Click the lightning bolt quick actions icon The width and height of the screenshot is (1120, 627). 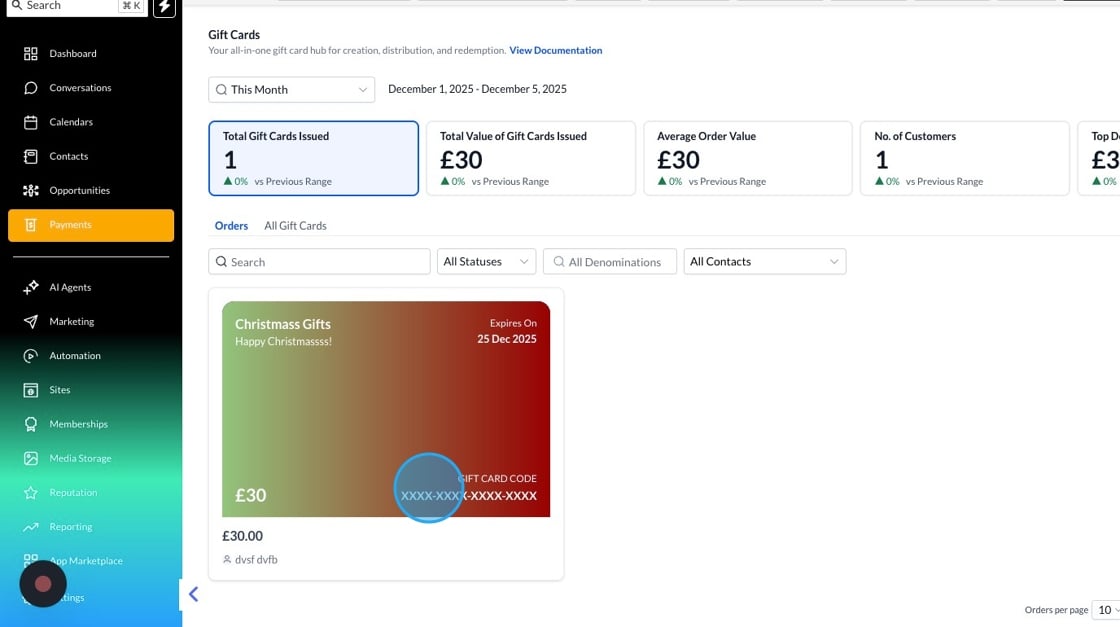coord(164,7)
